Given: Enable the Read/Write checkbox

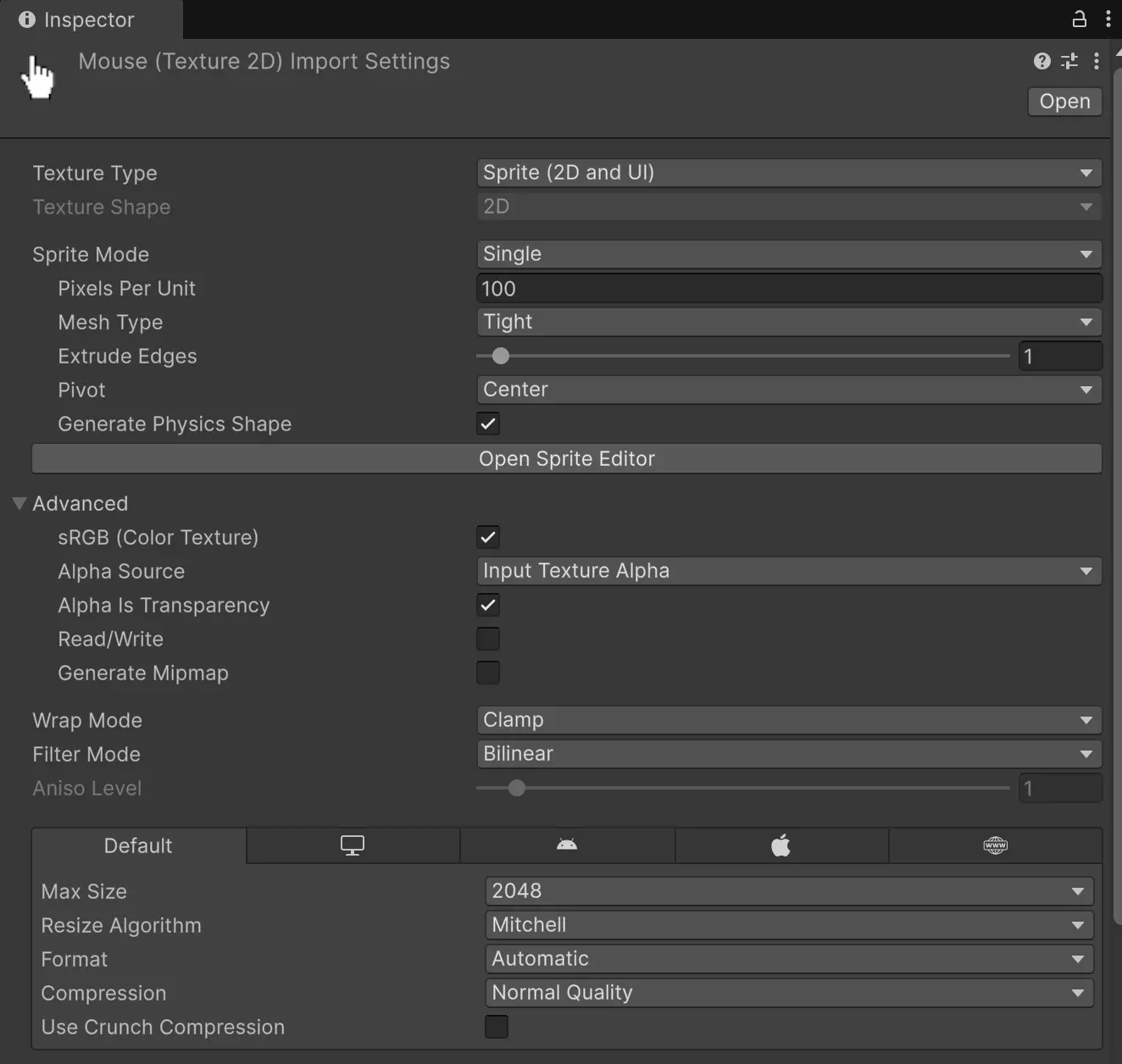Looking at the screenshot, I should (488, 639).
